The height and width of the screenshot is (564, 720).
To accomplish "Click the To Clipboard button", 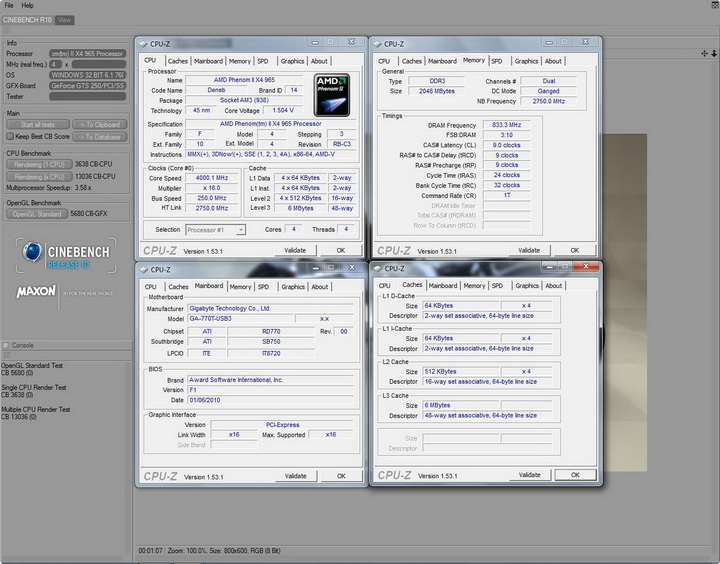I will (x=99, y=124).
